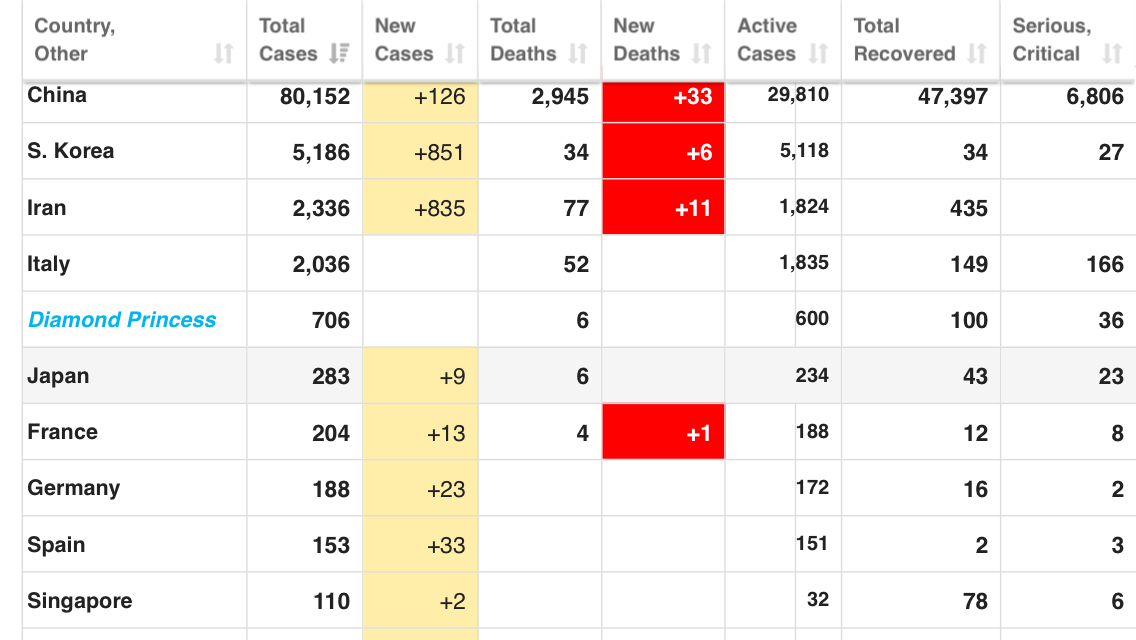The width and height of the screenshot is (1136, 640).
Task: Click sort icon beside New Deaths header
Action: click(702, 54)
